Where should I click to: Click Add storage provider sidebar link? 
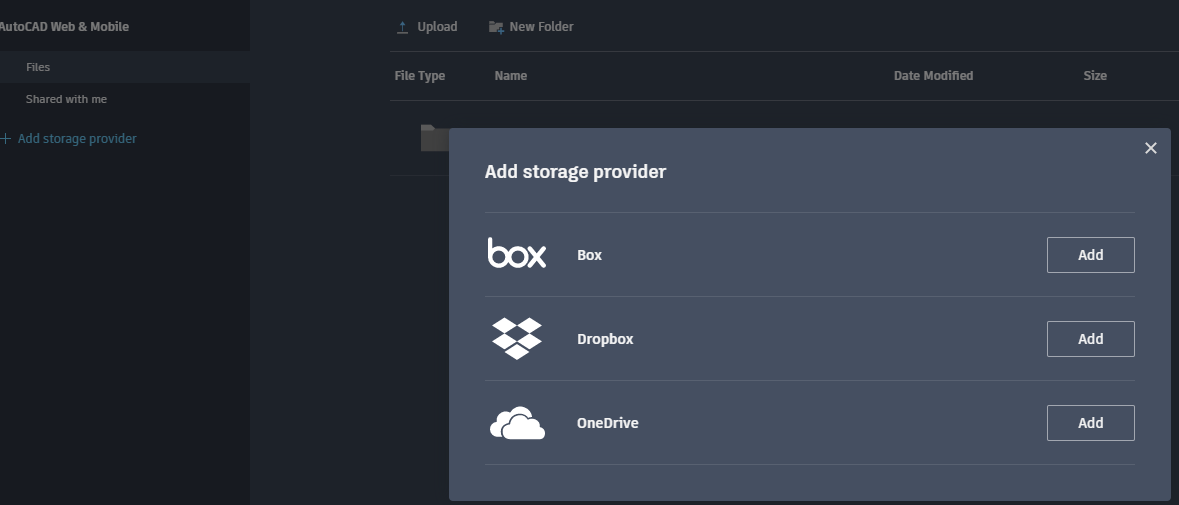click(77, 138)
